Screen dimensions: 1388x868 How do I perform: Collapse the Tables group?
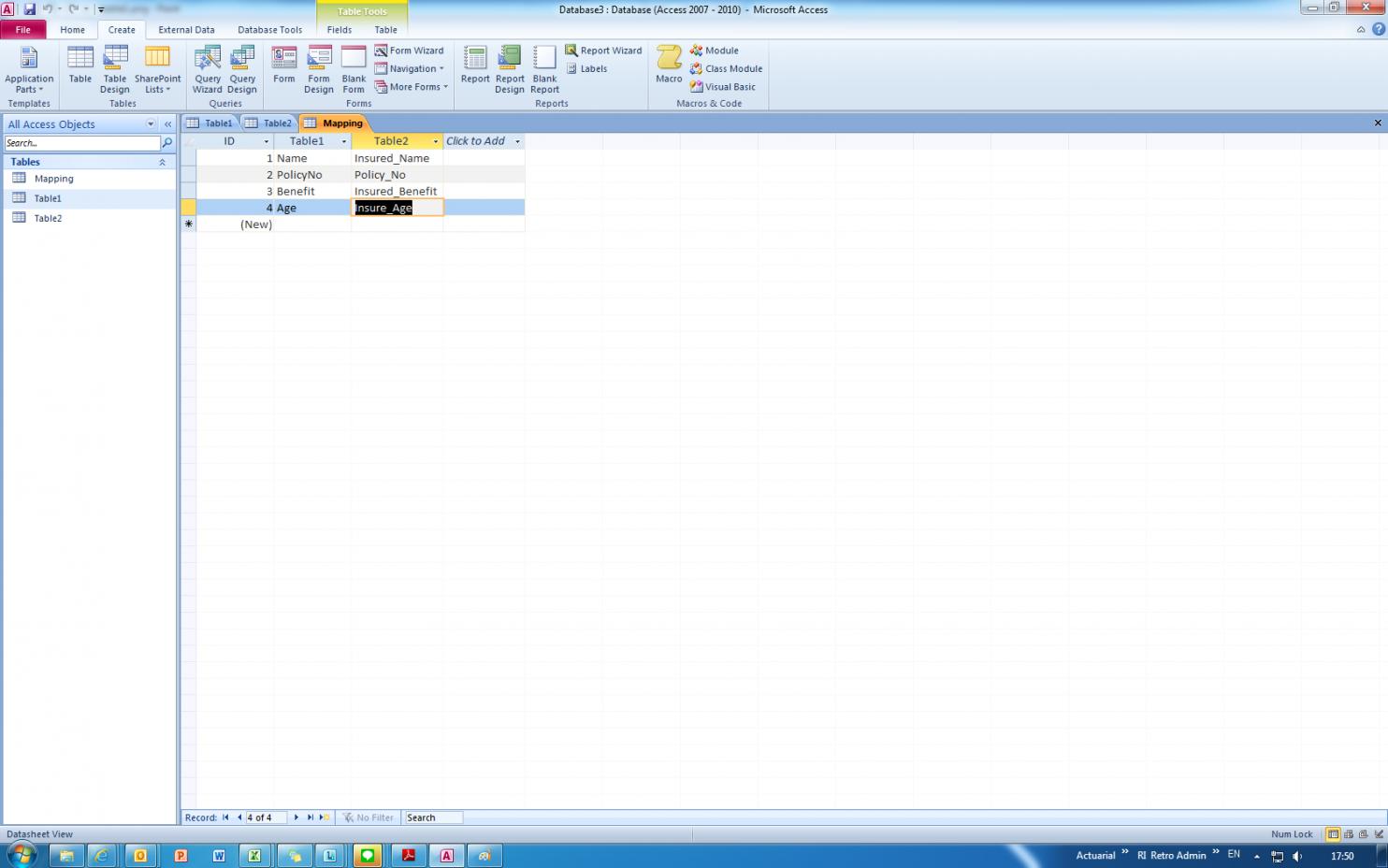coord(162,162)
